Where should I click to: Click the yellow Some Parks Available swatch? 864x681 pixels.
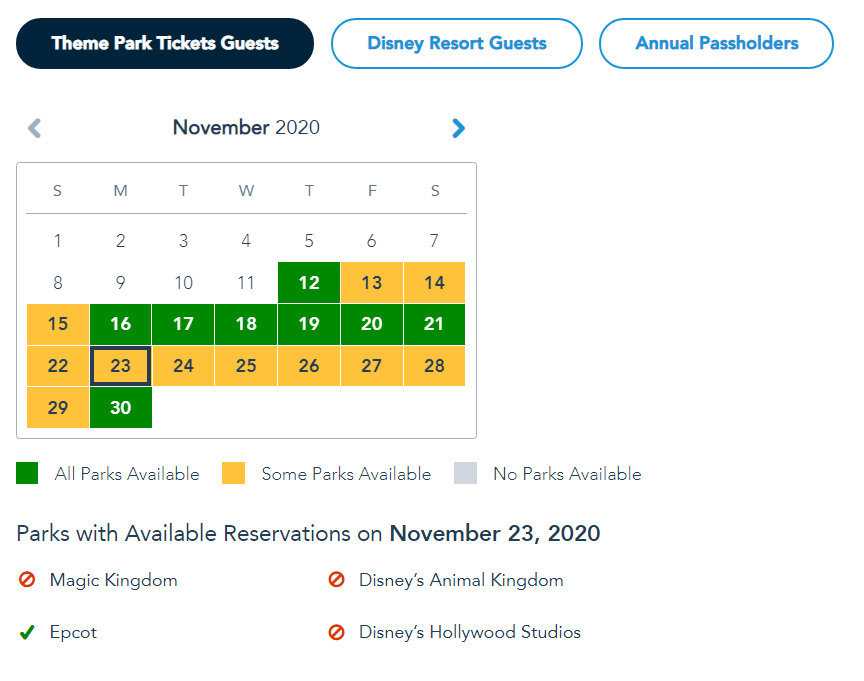click(234, 474)
